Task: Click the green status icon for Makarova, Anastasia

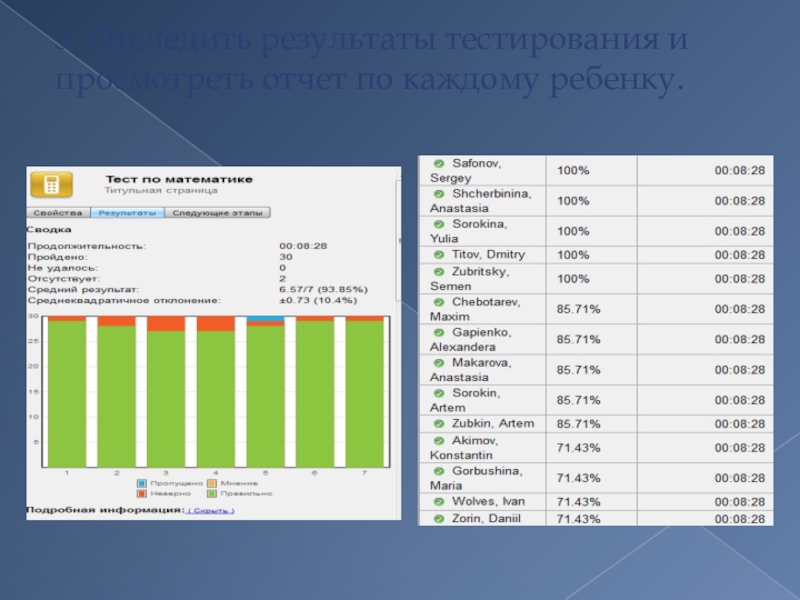Action: [x=439, y=363]
